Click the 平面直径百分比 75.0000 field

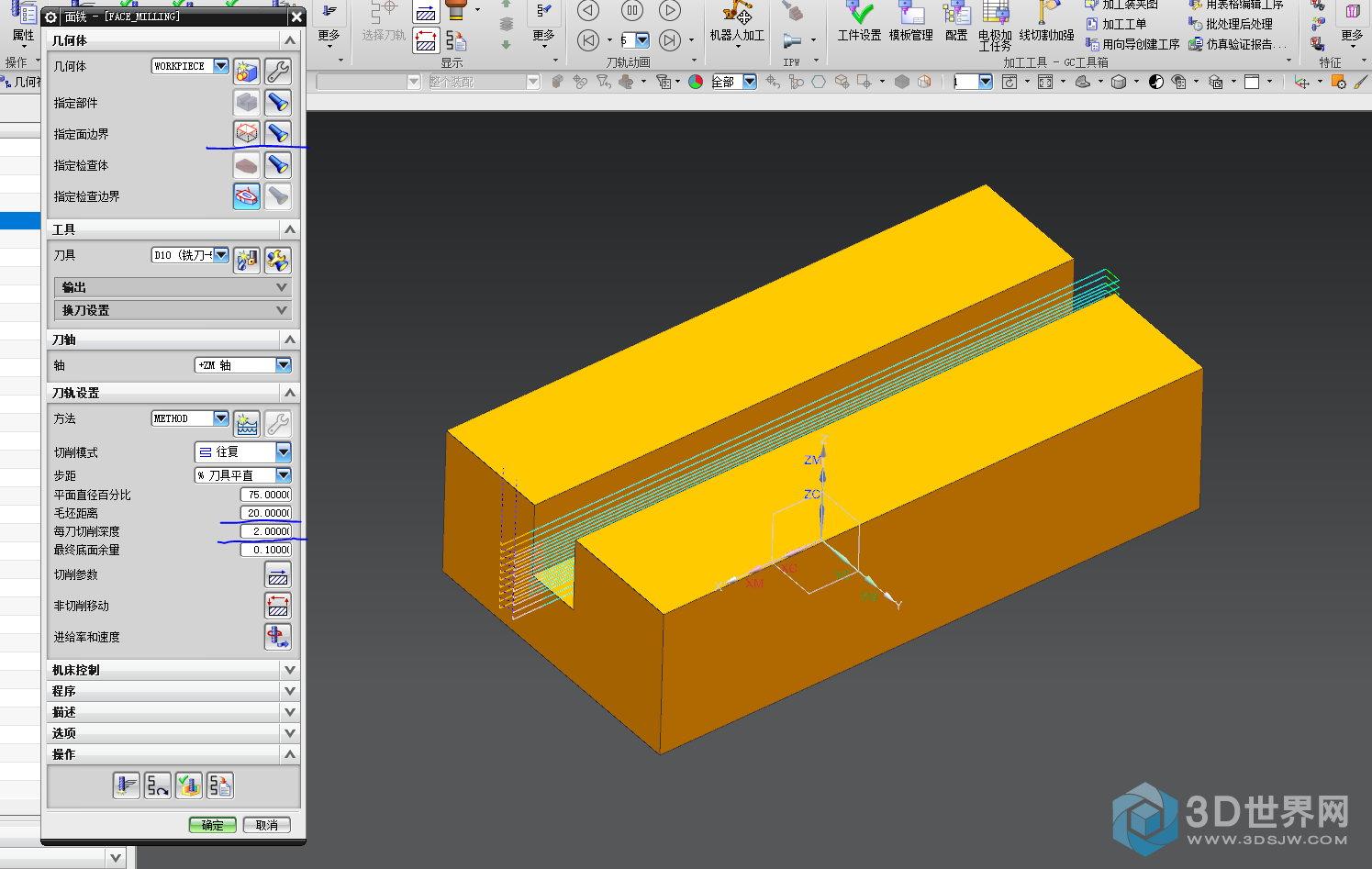[266, 495]
